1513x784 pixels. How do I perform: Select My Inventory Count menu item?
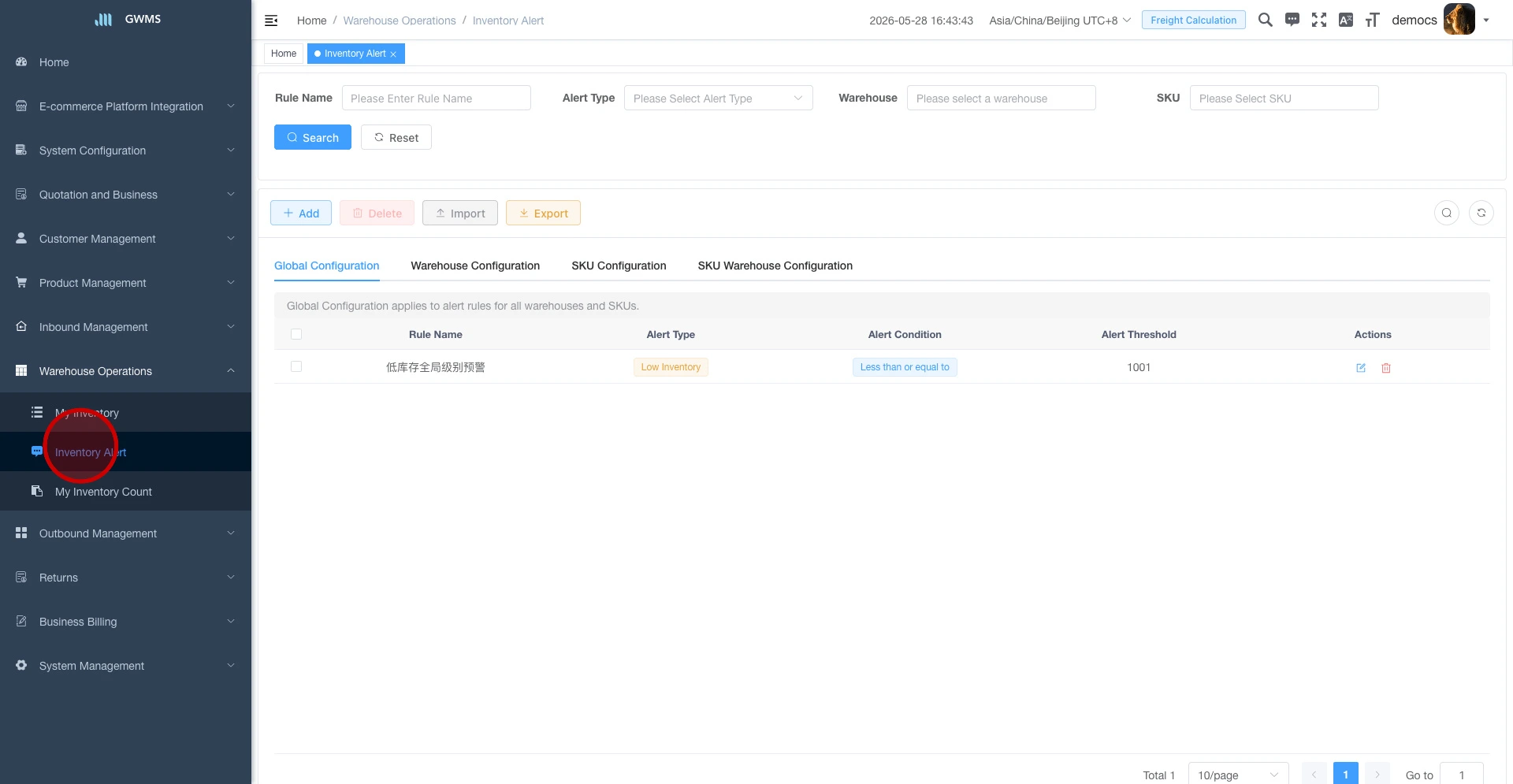(125, 491)
